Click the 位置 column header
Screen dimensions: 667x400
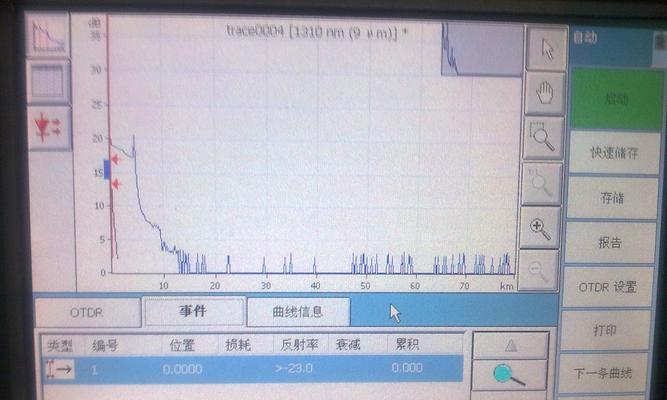click(x=182, y=345)
